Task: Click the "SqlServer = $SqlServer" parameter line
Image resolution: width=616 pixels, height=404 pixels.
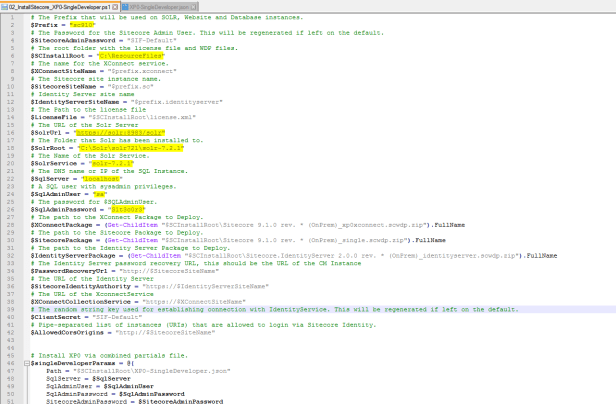Action: pyautogui.click(x=88, y=378)
